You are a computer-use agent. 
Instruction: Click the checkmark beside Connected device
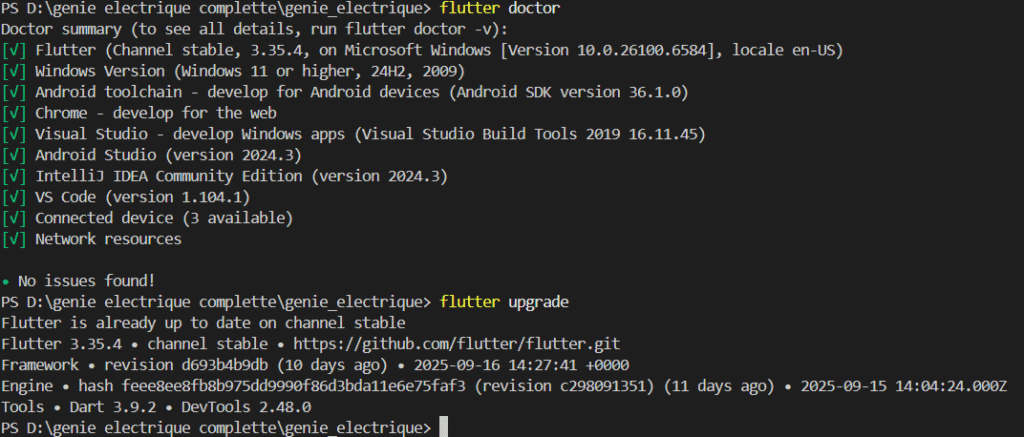pos(14,218)
